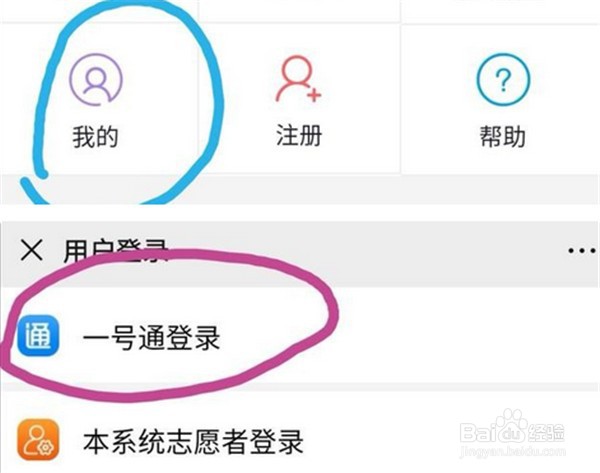Tap the 帮助 grid cell
This screenshot has height=473, width=600.
[x=501, y=99]
